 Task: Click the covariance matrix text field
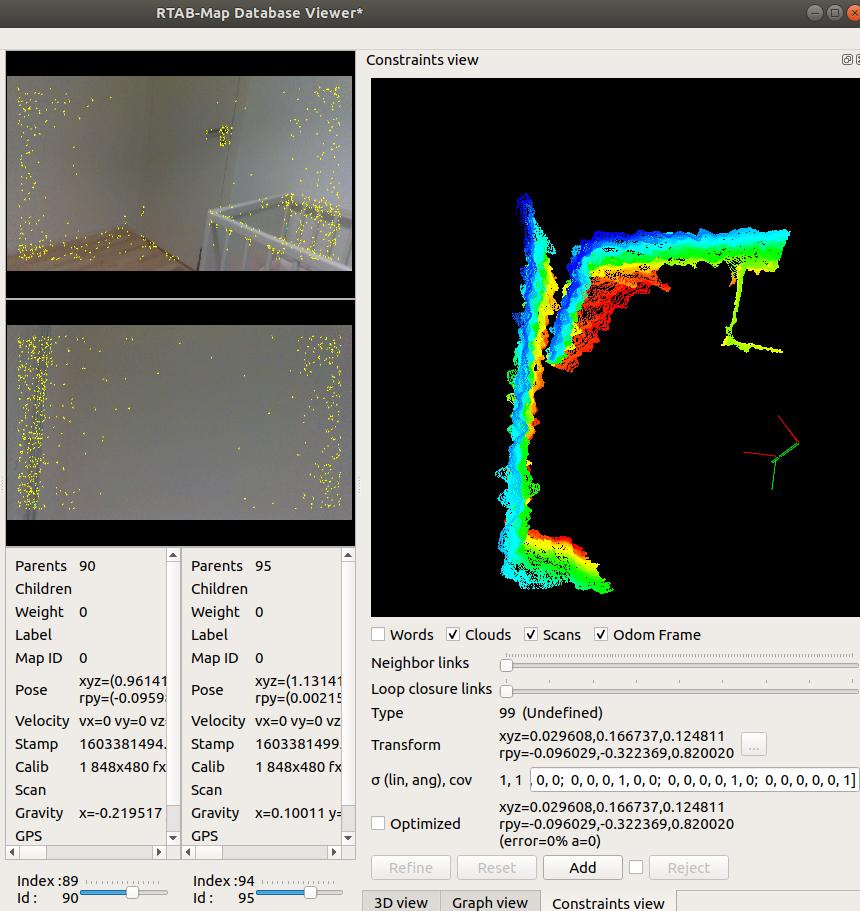click(x=694, y=779)
